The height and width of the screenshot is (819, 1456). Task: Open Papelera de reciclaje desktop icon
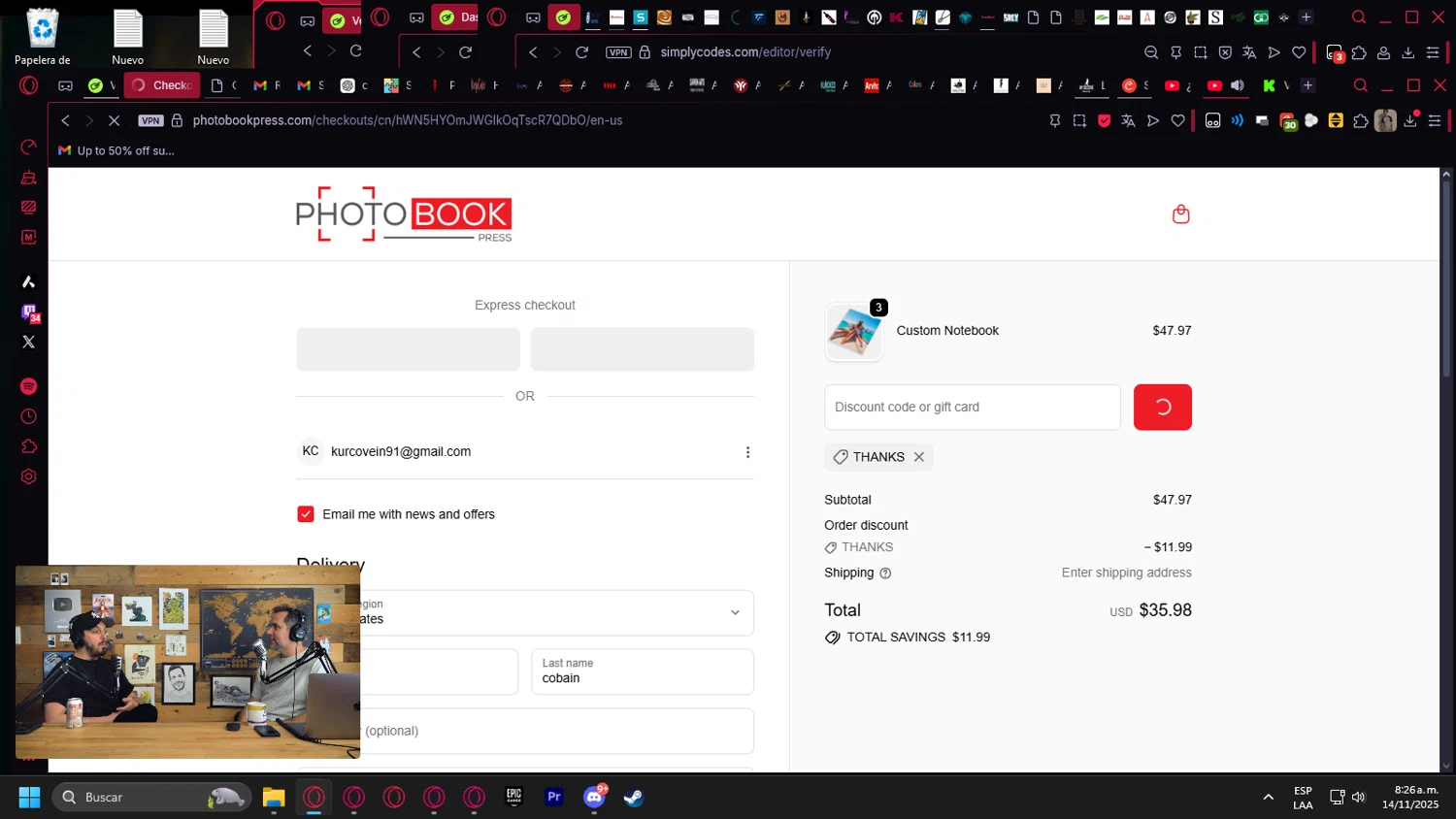tap(43, 38)
